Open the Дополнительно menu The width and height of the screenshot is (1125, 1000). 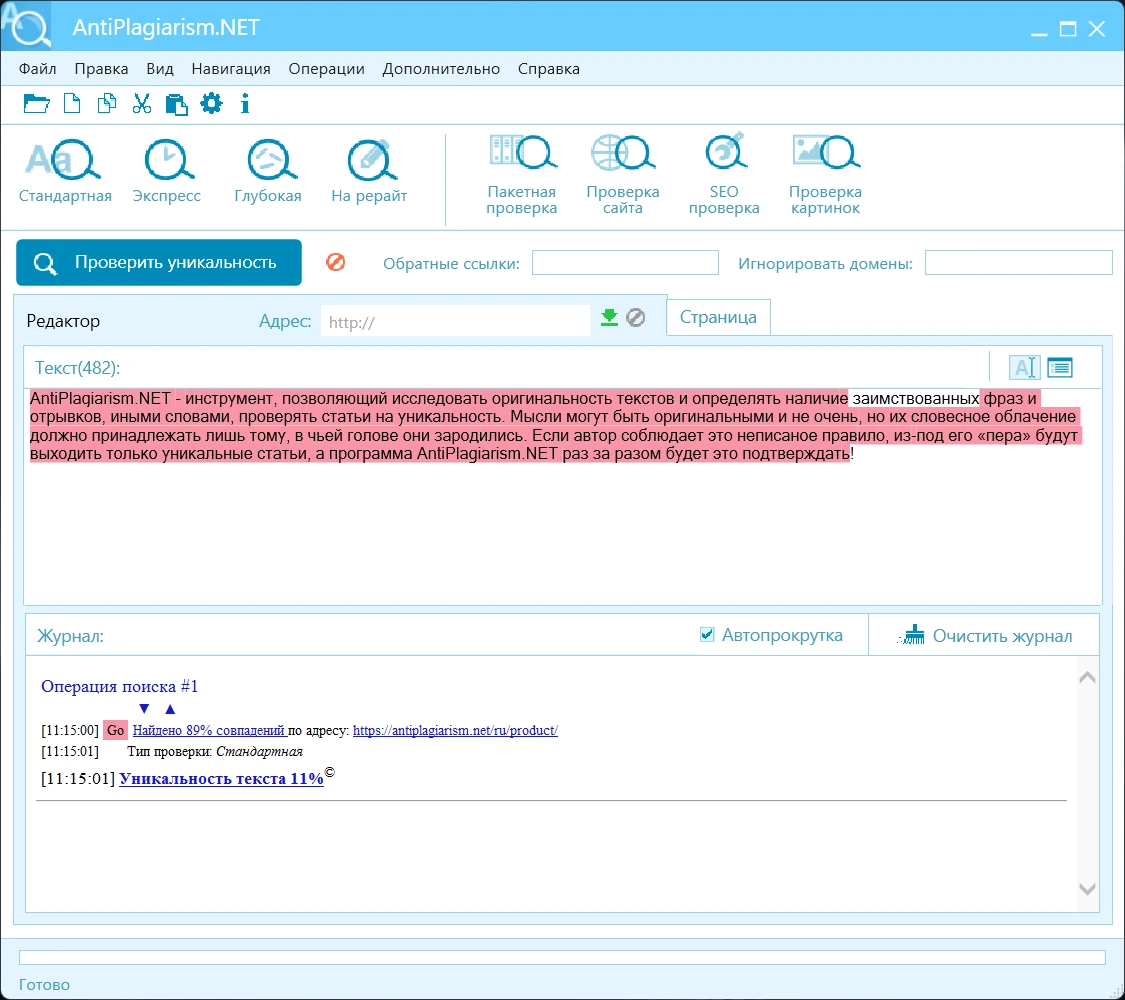pyautogui.click(x=441, y=69)
